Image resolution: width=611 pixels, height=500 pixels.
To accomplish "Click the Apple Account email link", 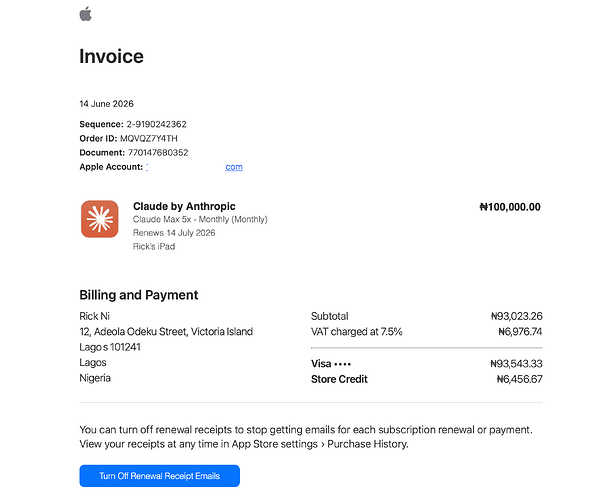I will (x=194, y=167).
